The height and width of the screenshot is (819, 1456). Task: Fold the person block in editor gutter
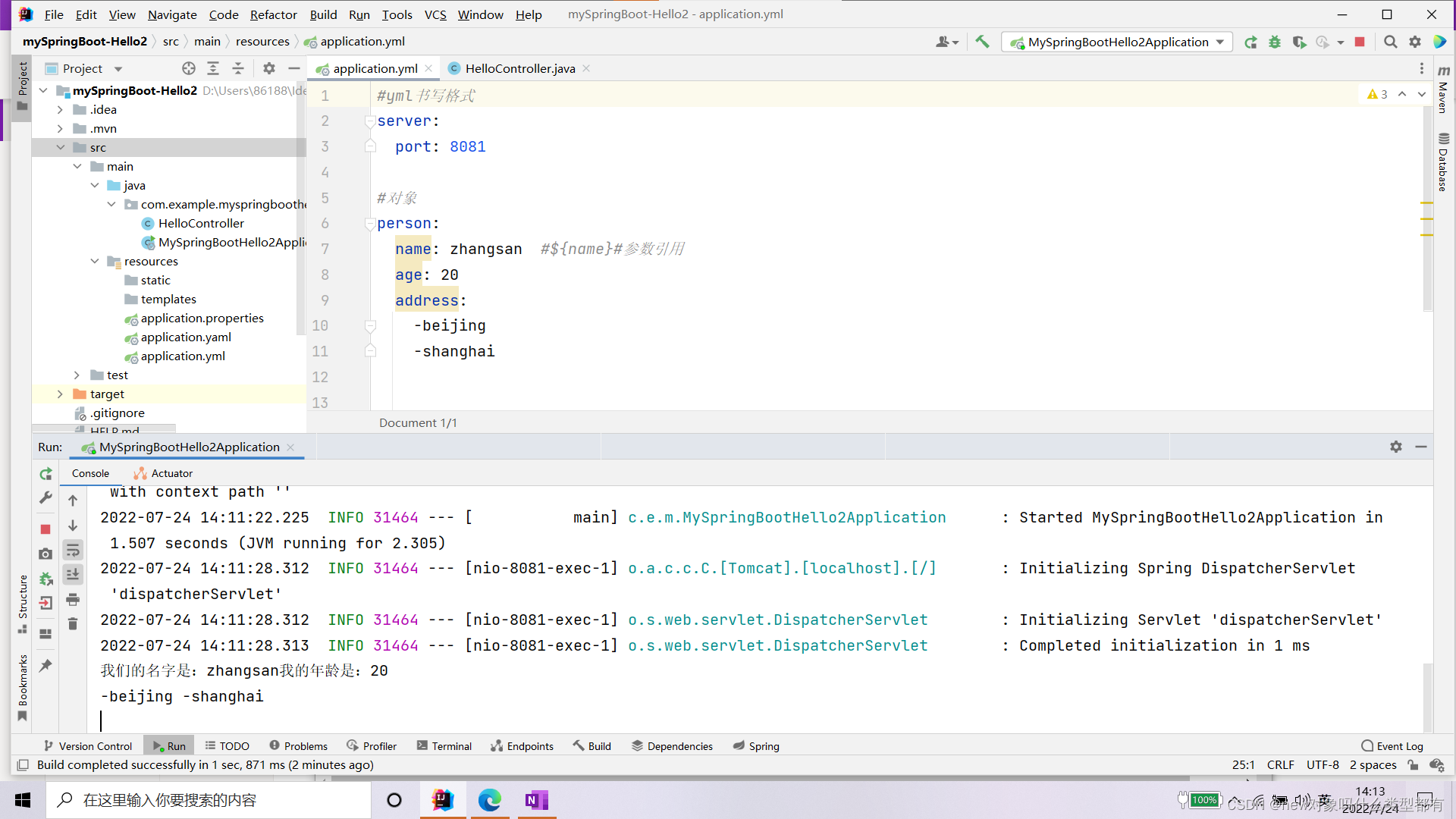tap(370, 223)
